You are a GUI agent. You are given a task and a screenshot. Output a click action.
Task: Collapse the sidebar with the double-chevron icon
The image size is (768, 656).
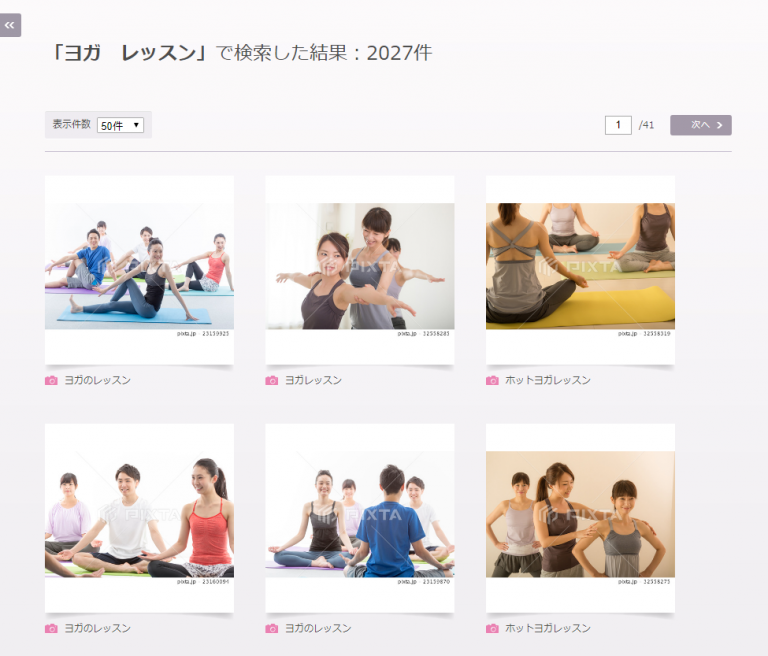(x=10, y=25)
